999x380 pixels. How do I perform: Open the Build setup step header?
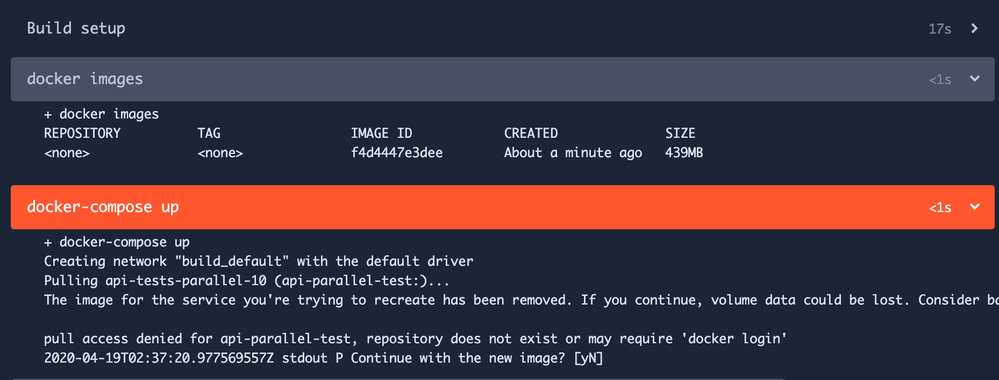pos(502,28)
